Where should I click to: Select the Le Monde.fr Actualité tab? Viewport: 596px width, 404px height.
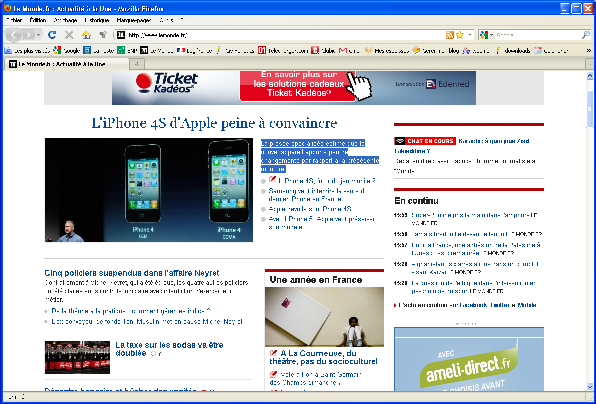(67, 64)
